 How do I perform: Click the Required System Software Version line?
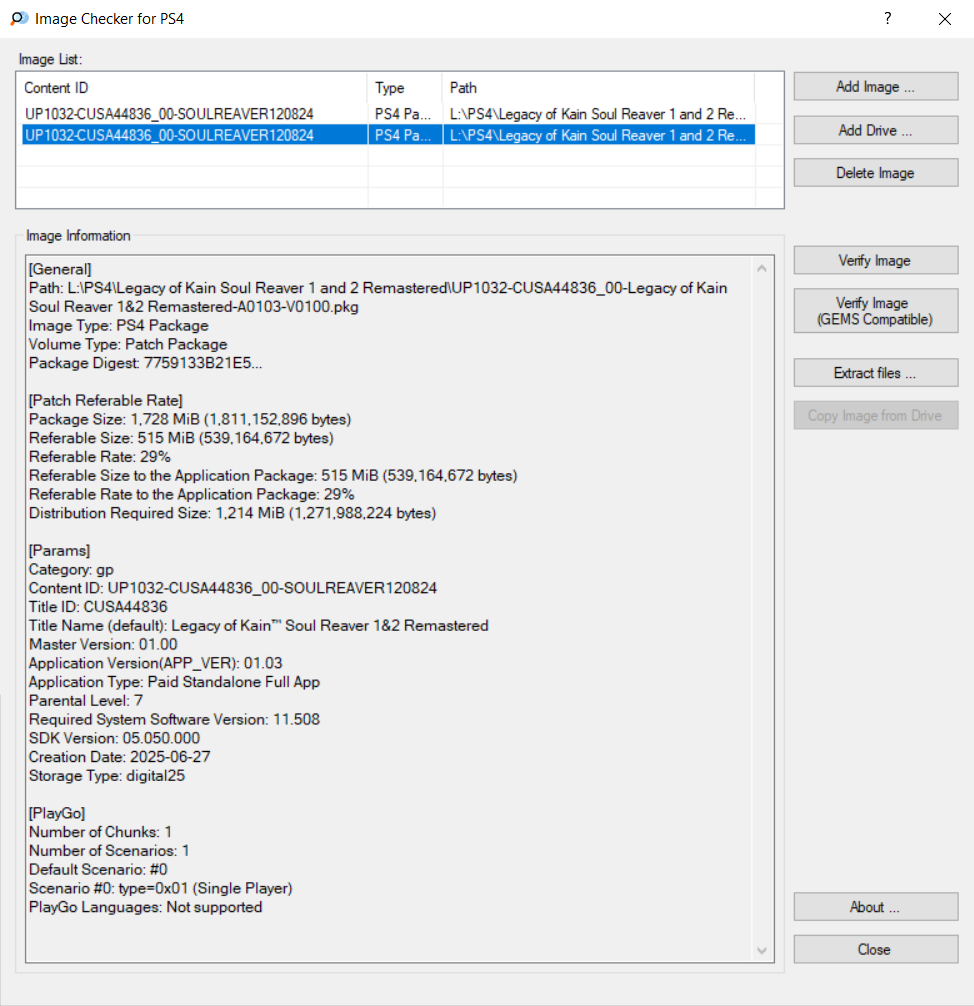(175, 719)
